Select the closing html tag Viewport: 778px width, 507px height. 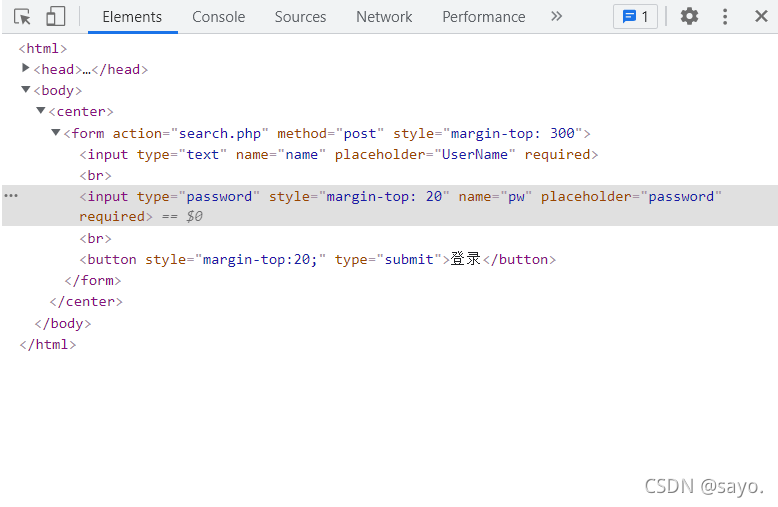point(48,344)
